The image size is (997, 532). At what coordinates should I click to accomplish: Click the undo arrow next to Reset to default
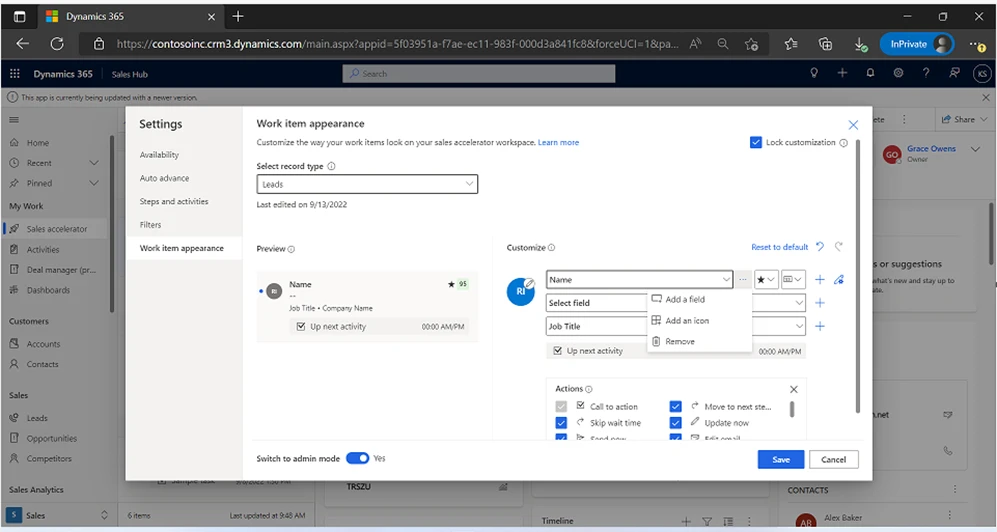(x=820, y=247)
